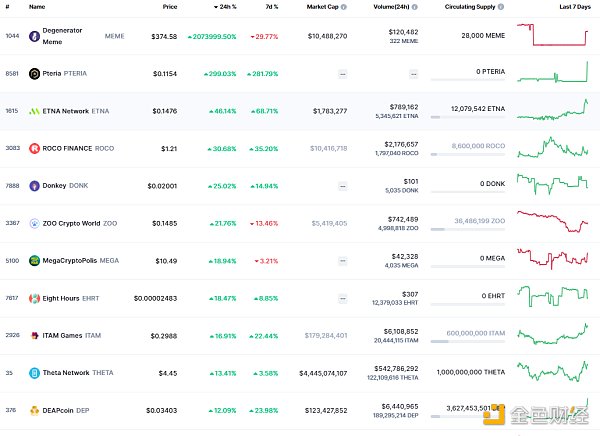Screen dimensions: 600x436
Task: Click the Theta Network 7-day sparkline chart
Action: point(553,371)
